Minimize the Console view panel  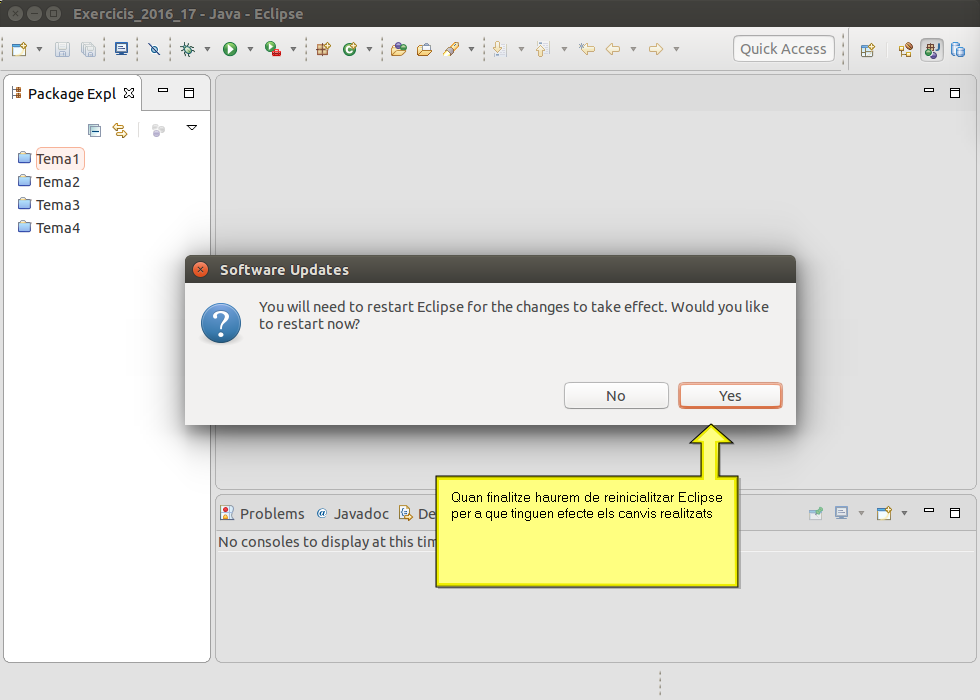click(929, 511)
